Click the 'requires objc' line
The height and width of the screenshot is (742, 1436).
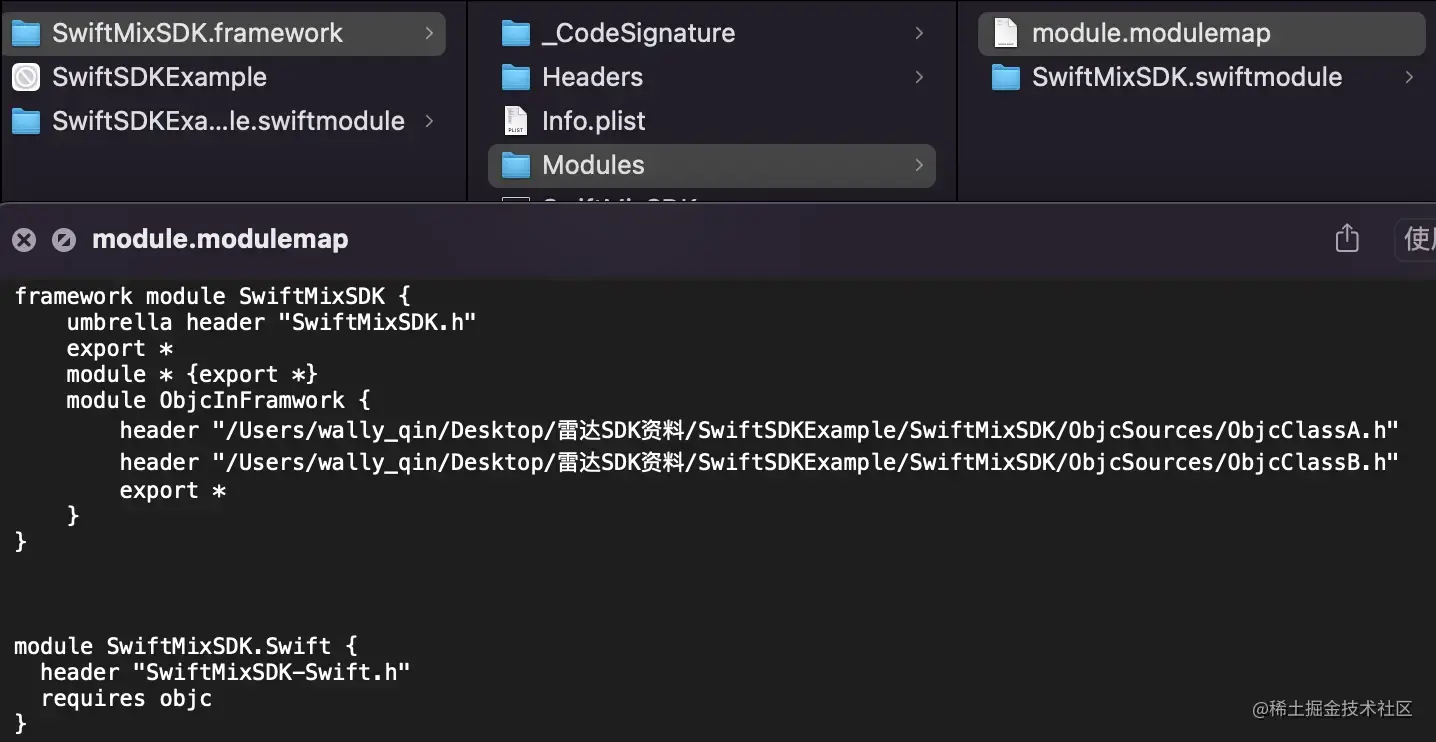click(x=126, y=698)
